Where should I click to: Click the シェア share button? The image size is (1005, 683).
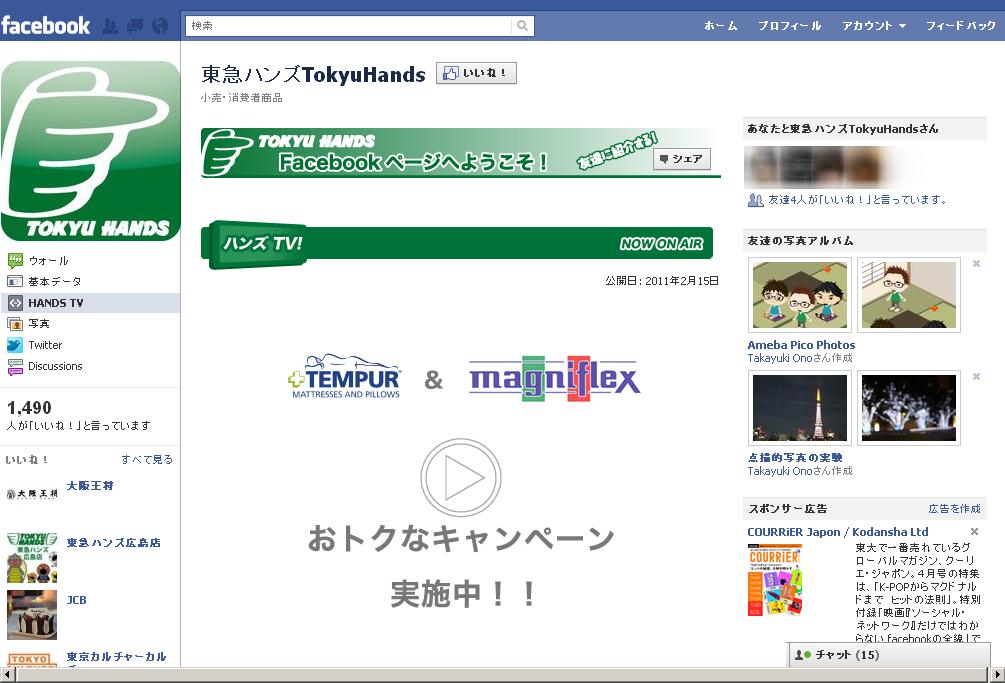[x=682, y=159]
